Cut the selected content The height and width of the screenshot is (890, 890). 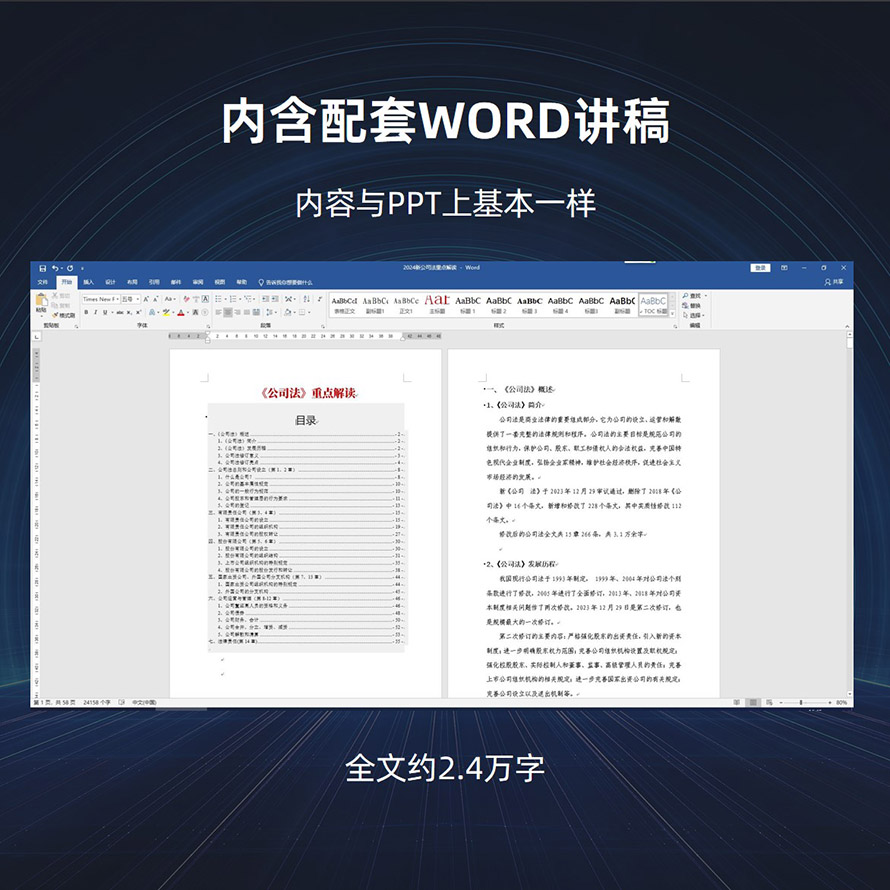point(61,296)
